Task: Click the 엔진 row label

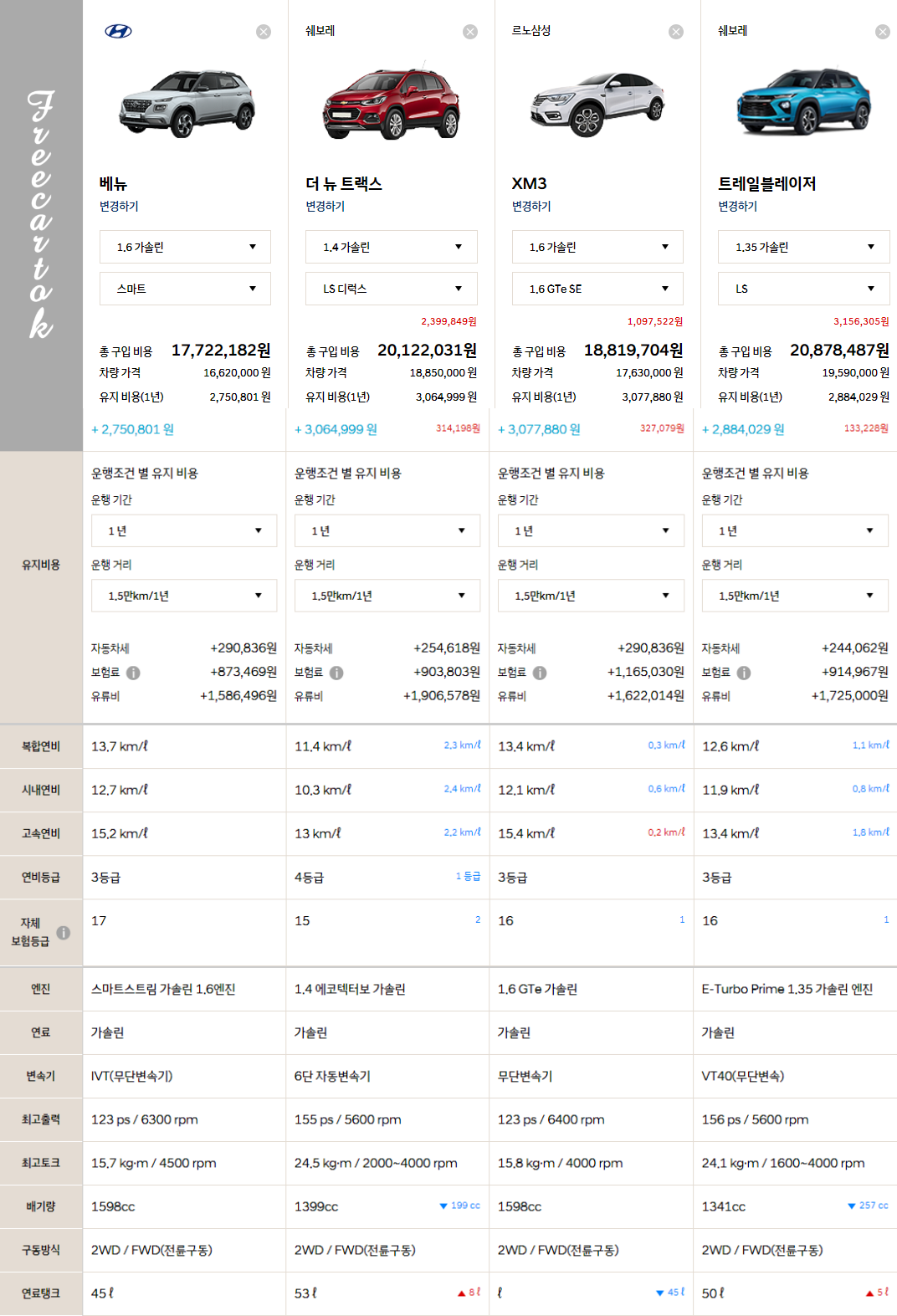Action: (x=41, y=989)
